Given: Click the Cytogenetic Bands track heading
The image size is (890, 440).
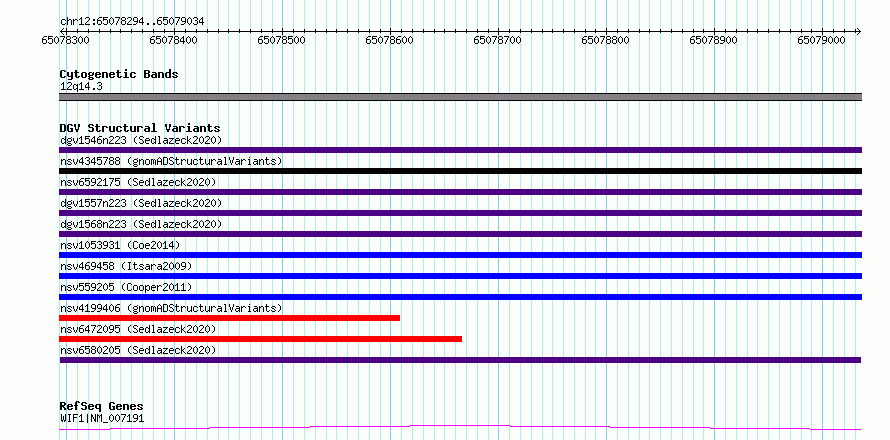Looking at the screenshot, I should (x=119, y=74).
